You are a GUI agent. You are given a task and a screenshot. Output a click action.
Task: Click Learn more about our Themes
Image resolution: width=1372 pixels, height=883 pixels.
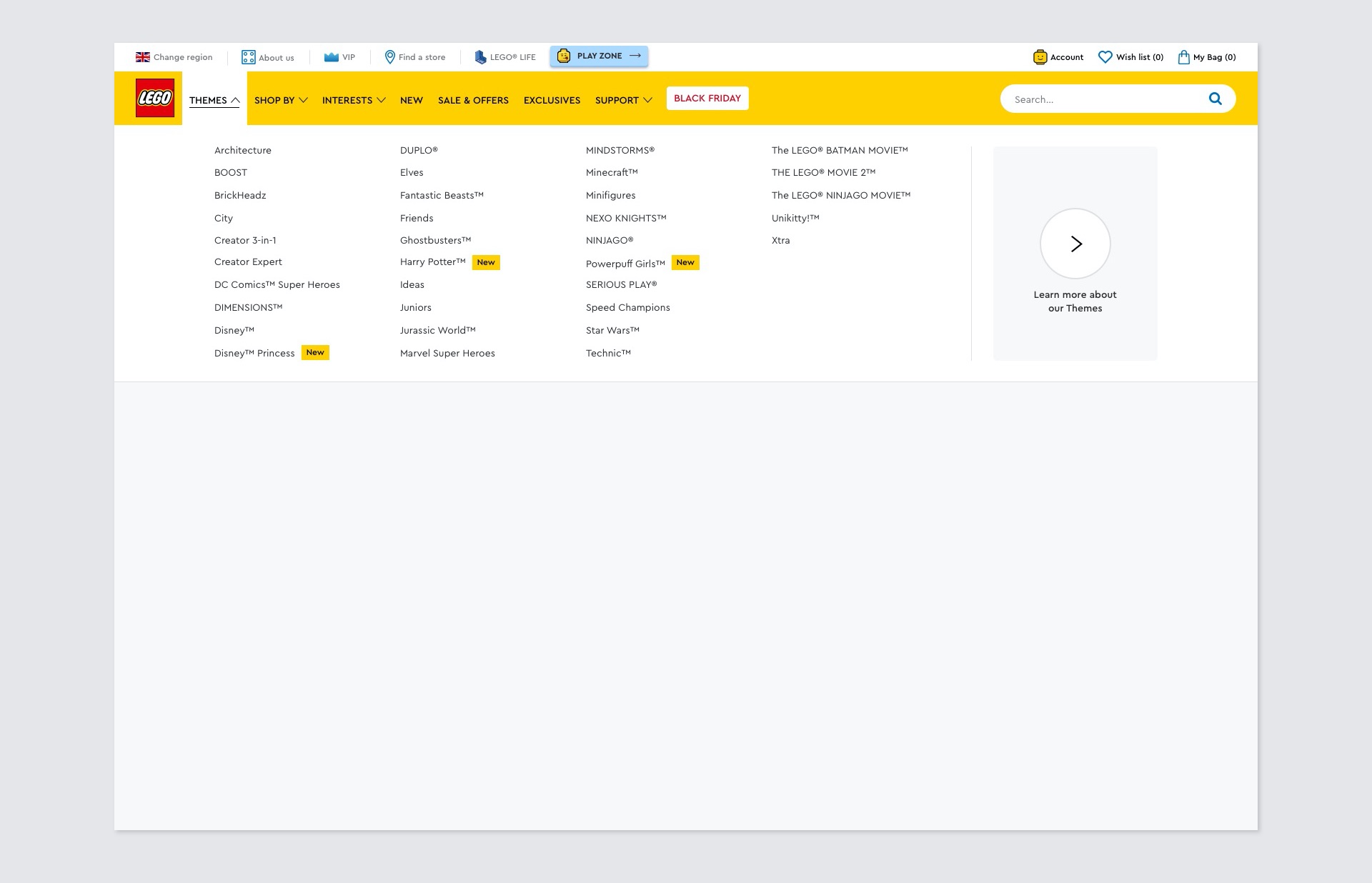tap(1075, 301)
